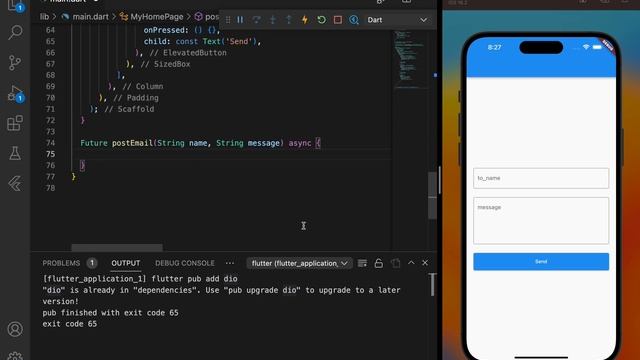Image resolution: width=640 pixels, height=360 pixels.
Task: Place cursor on line 75
Action: pos(231,154)
